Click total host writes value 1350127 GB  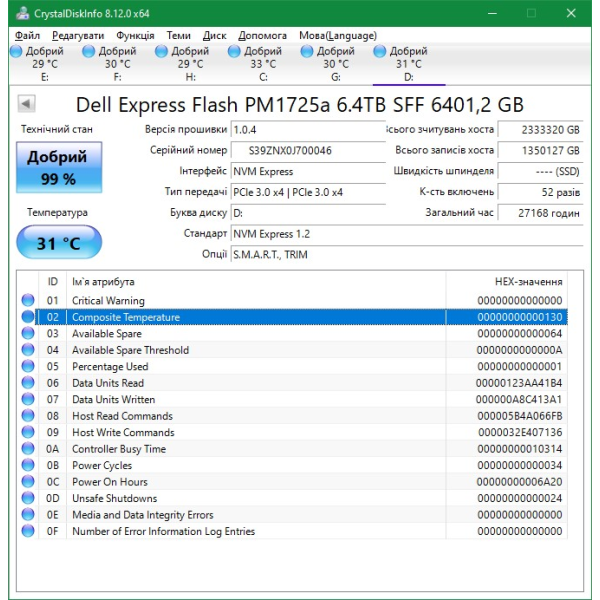540,150
